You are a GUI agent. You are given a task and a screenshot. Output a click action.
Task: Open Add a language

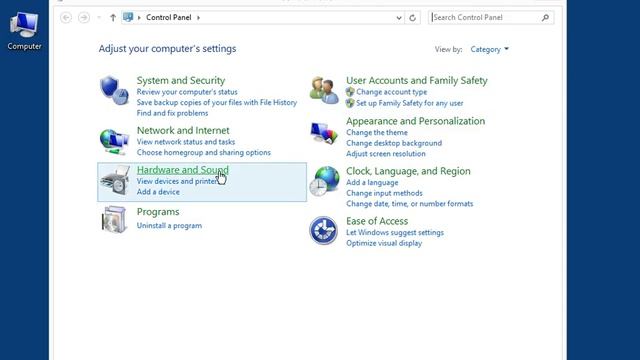pos(372,182)
